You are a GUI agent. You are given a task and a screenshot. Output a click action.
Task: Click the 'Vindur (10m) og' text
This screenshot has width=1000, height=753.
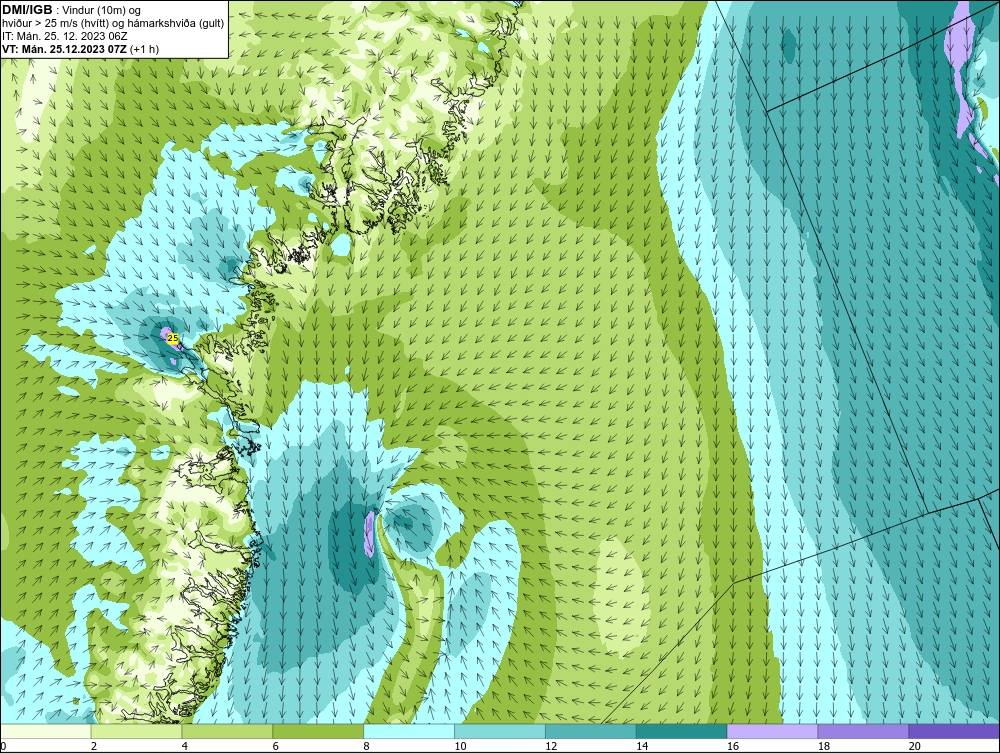pyautogui.click(x=103, y=10)
